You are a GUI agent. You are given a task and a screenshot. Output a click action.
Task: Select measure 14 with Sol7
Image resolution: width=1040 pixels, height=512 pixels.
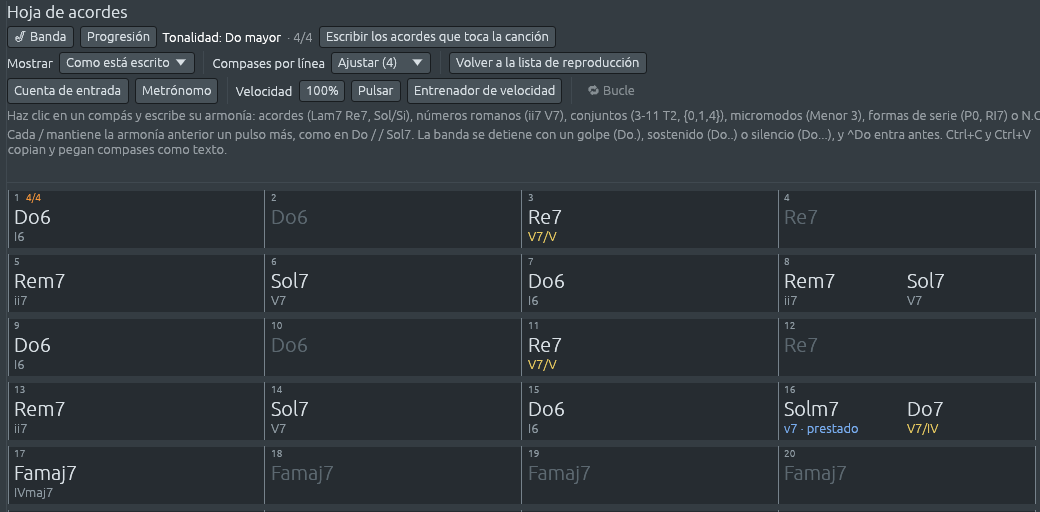(393, 411)
